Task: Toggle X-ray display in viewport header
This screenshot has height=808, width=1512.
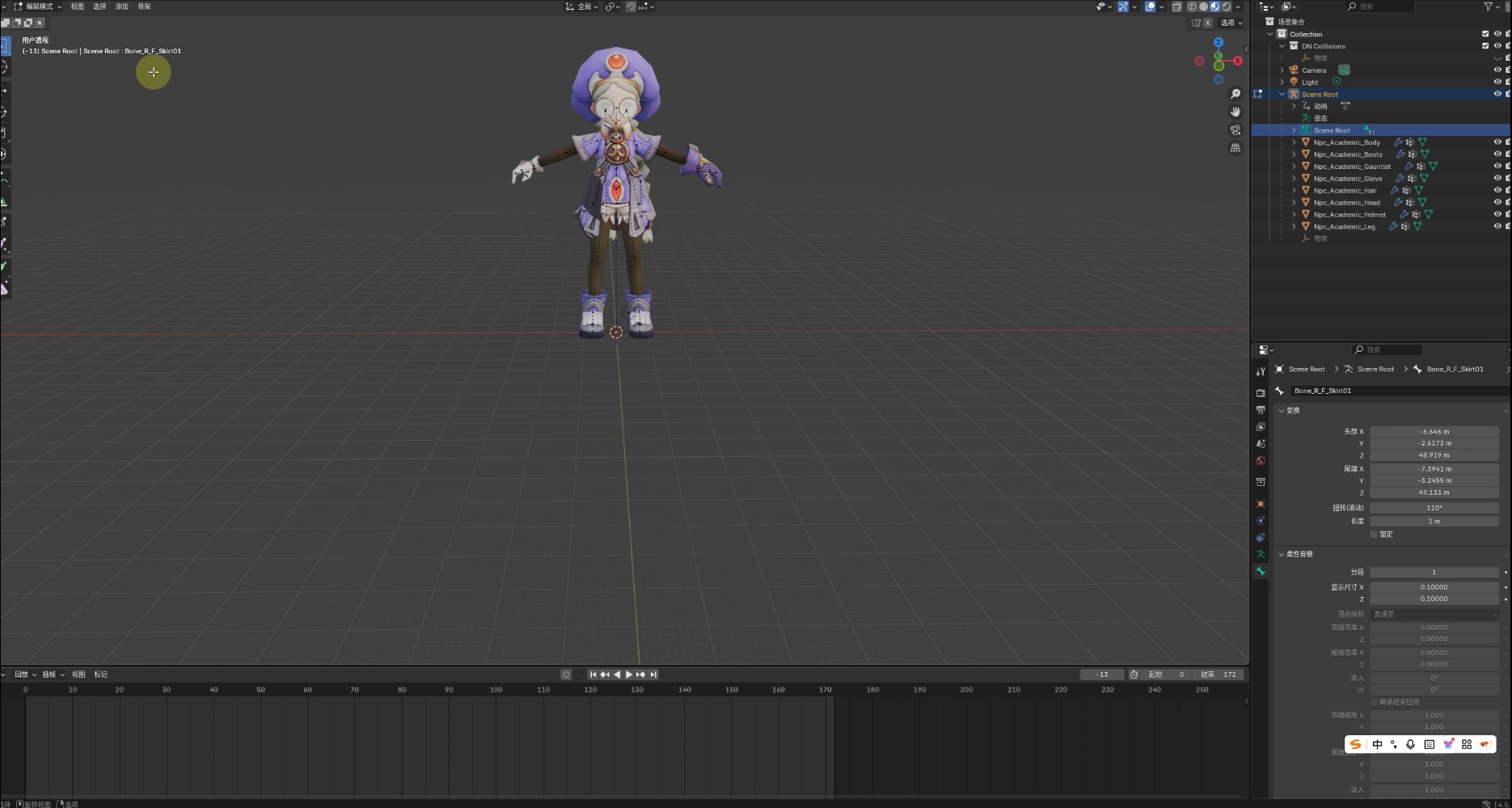Action: pyautogui.click(x=1176, y=6)
